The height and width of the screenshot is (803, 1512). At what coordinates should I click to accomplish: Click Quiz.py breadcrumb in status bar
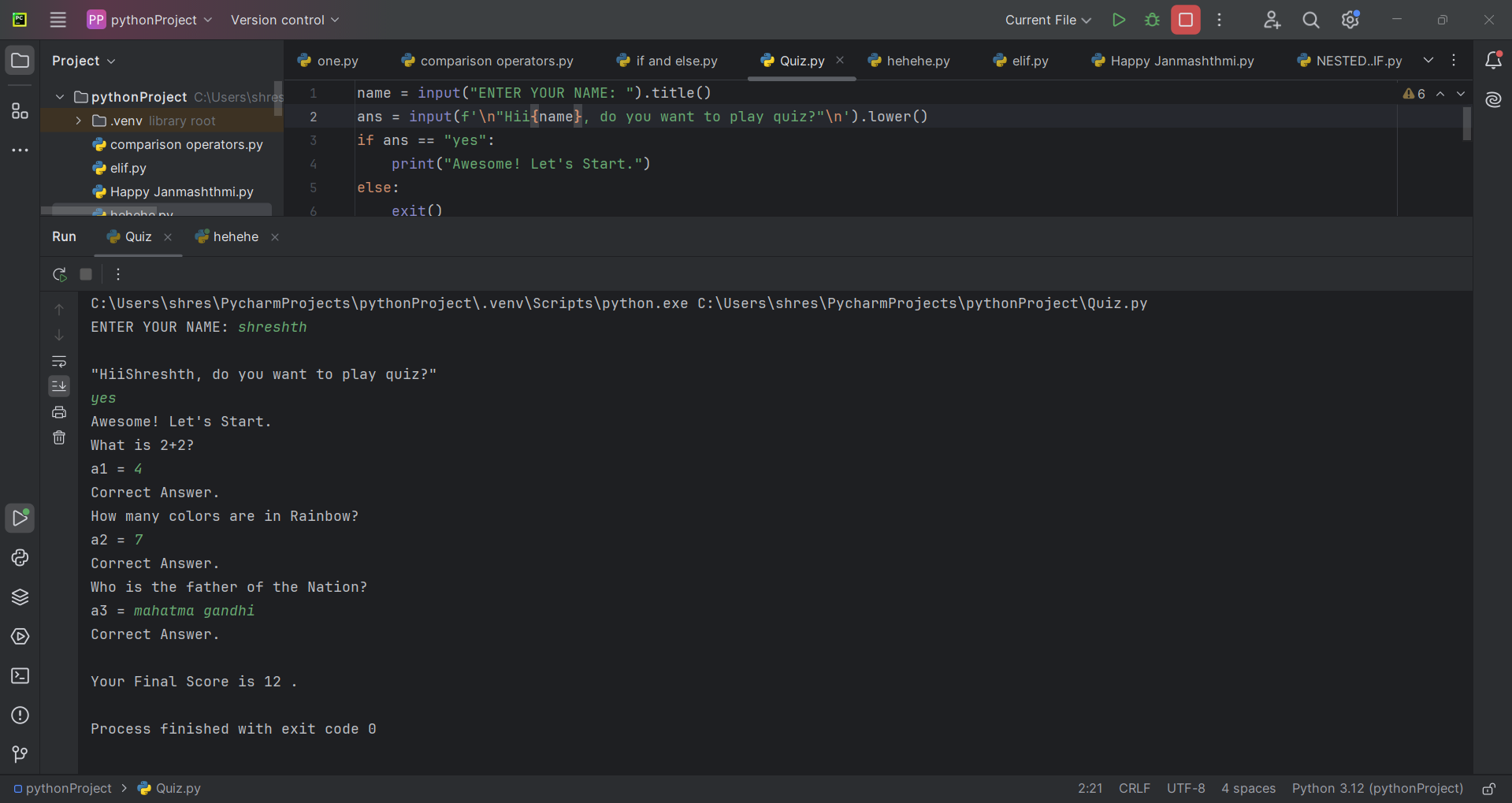[169, 788]
